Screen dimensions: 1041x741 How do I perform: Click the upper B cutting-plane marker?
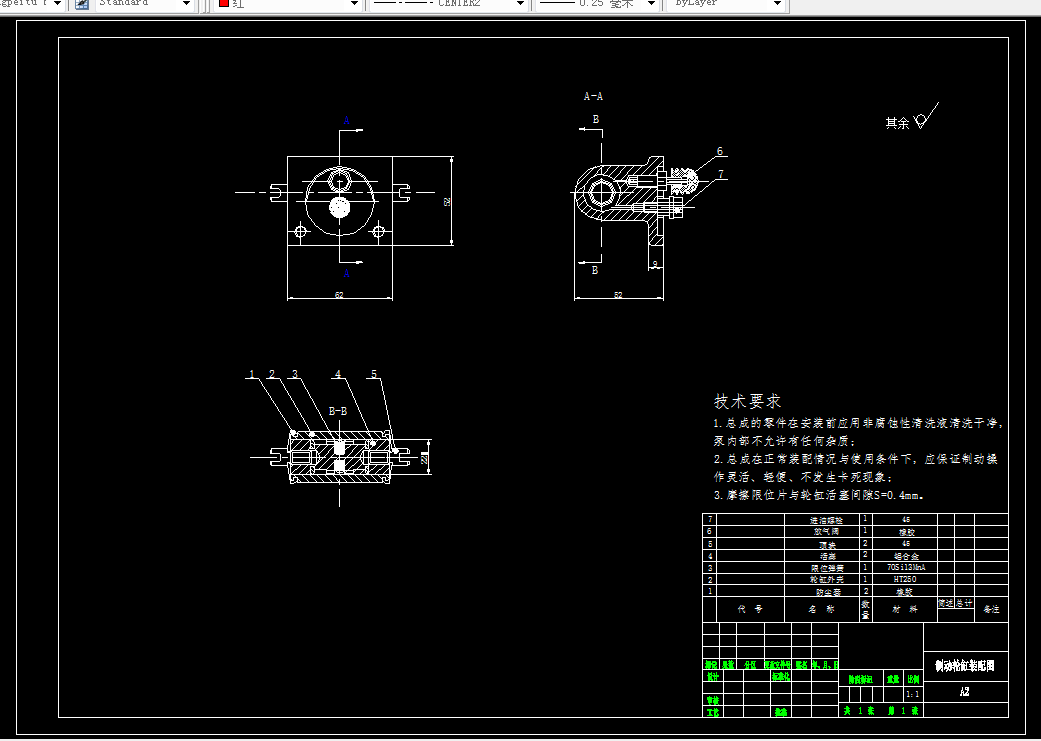pos(596,120)
